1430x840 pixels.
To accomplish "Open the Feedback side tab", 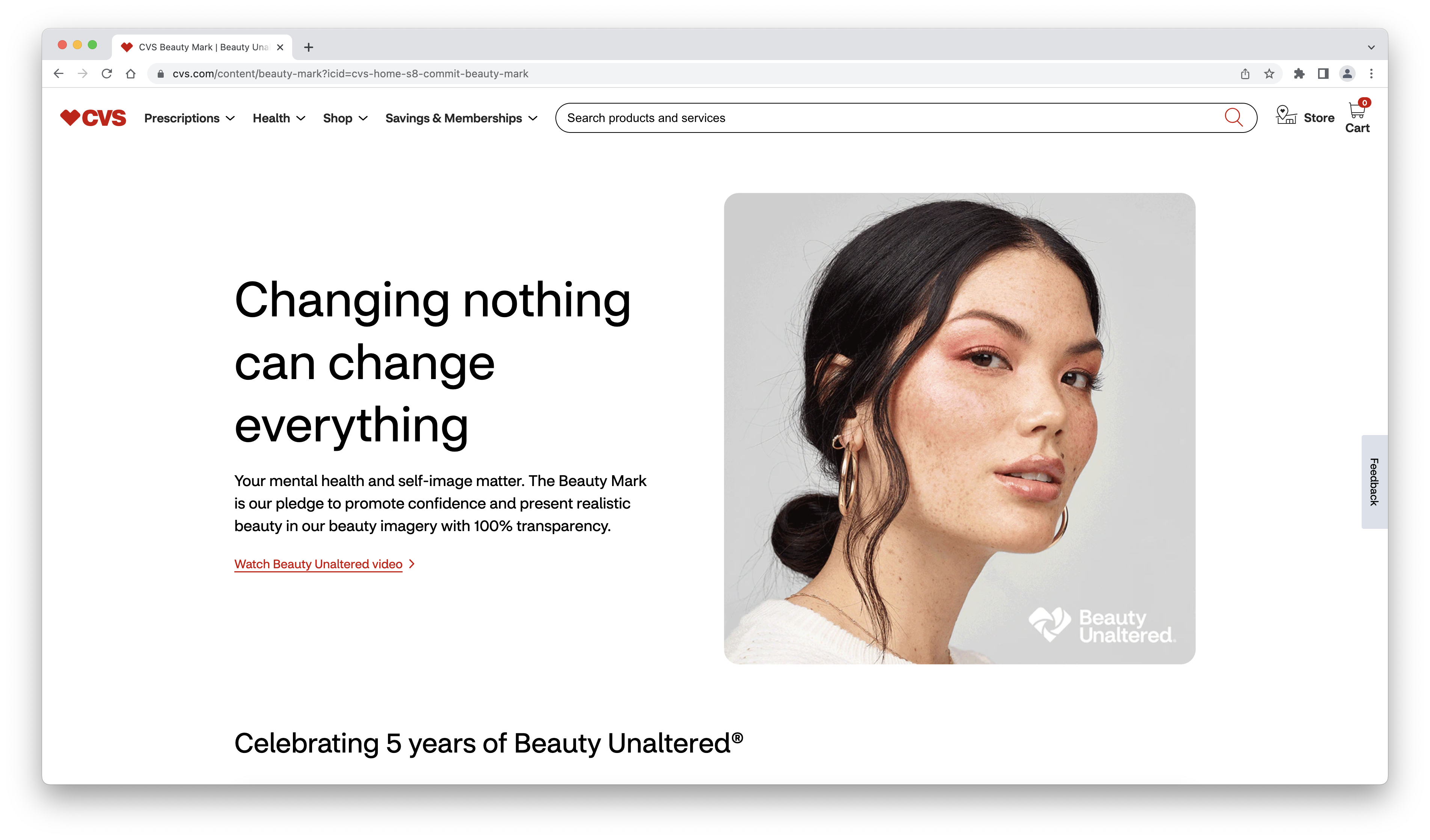I will tap(1374, 482).
